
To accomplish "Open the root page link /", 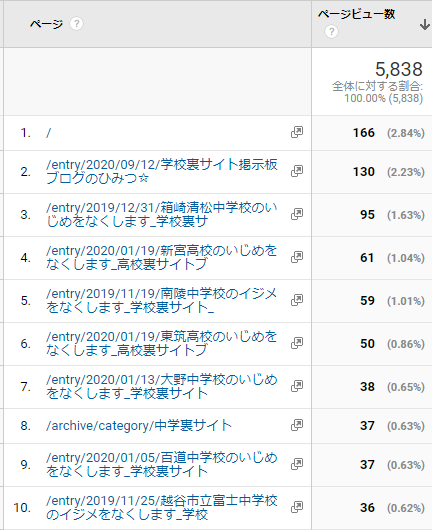I will click(49, 133).
